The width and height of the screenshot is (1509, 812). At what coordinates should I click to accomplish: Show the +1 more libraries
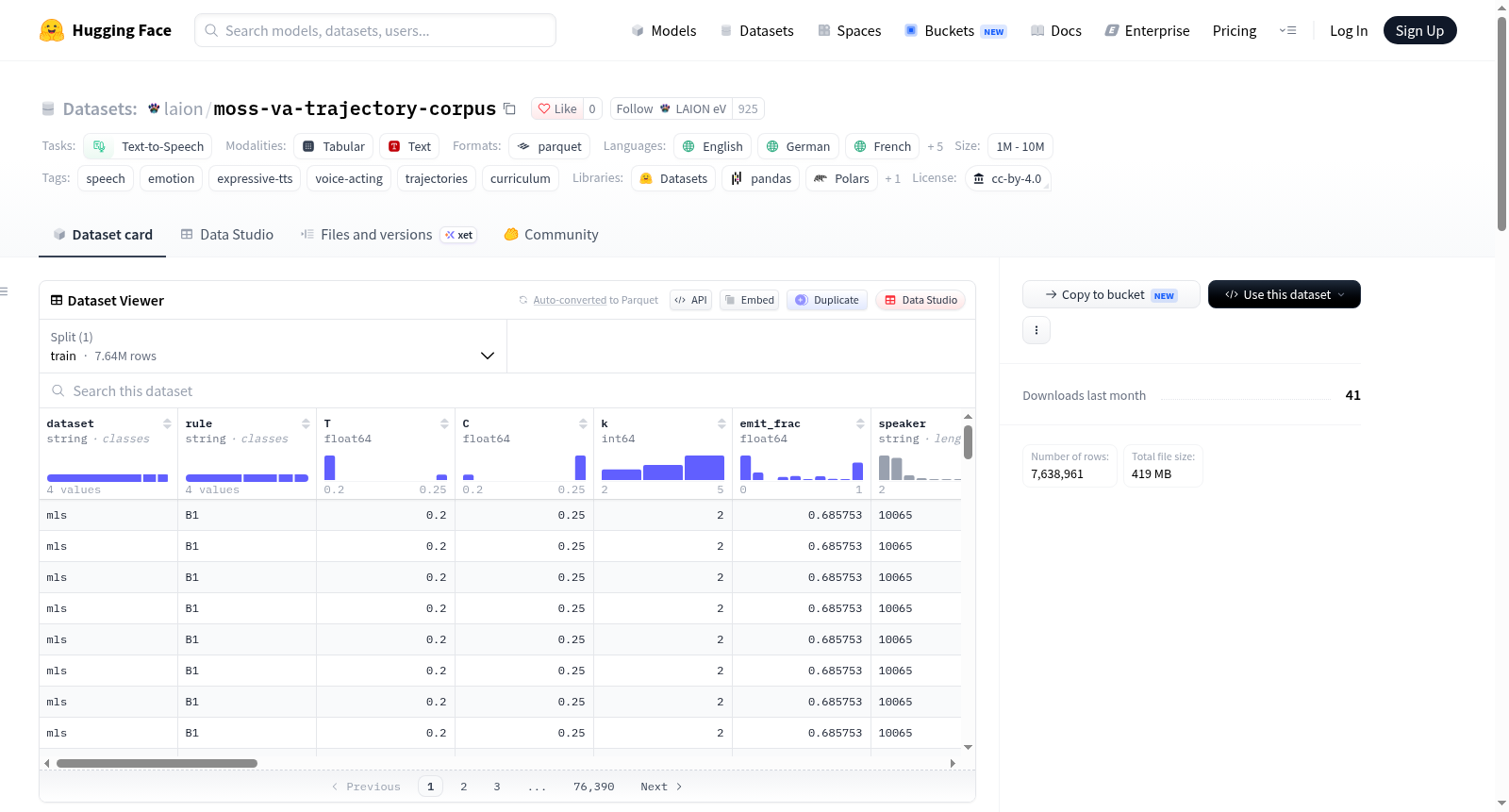click(892, 178)
